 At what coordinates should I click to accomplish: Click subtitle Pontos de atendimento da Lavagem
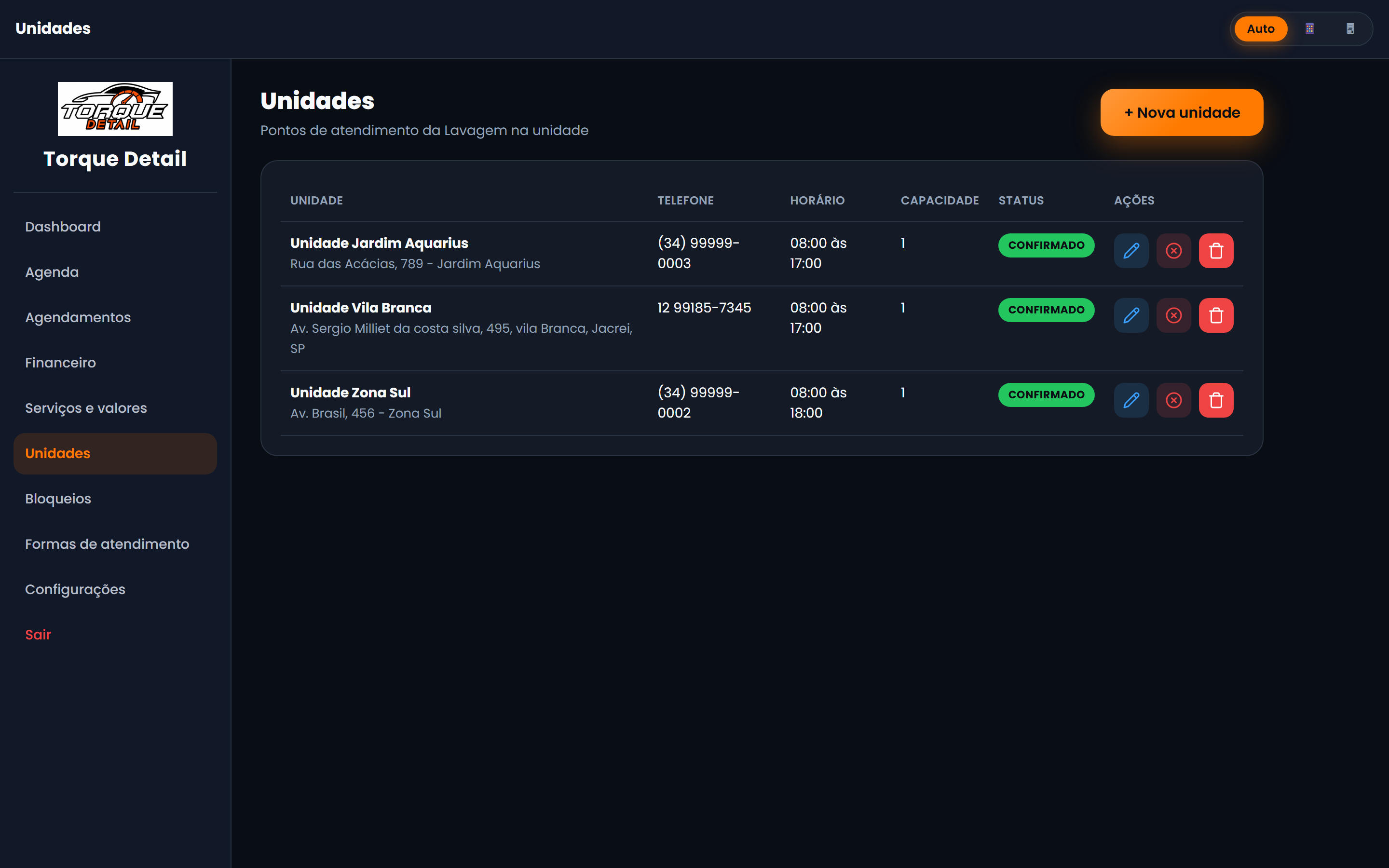pyautogui.click(x=424, y=130)
